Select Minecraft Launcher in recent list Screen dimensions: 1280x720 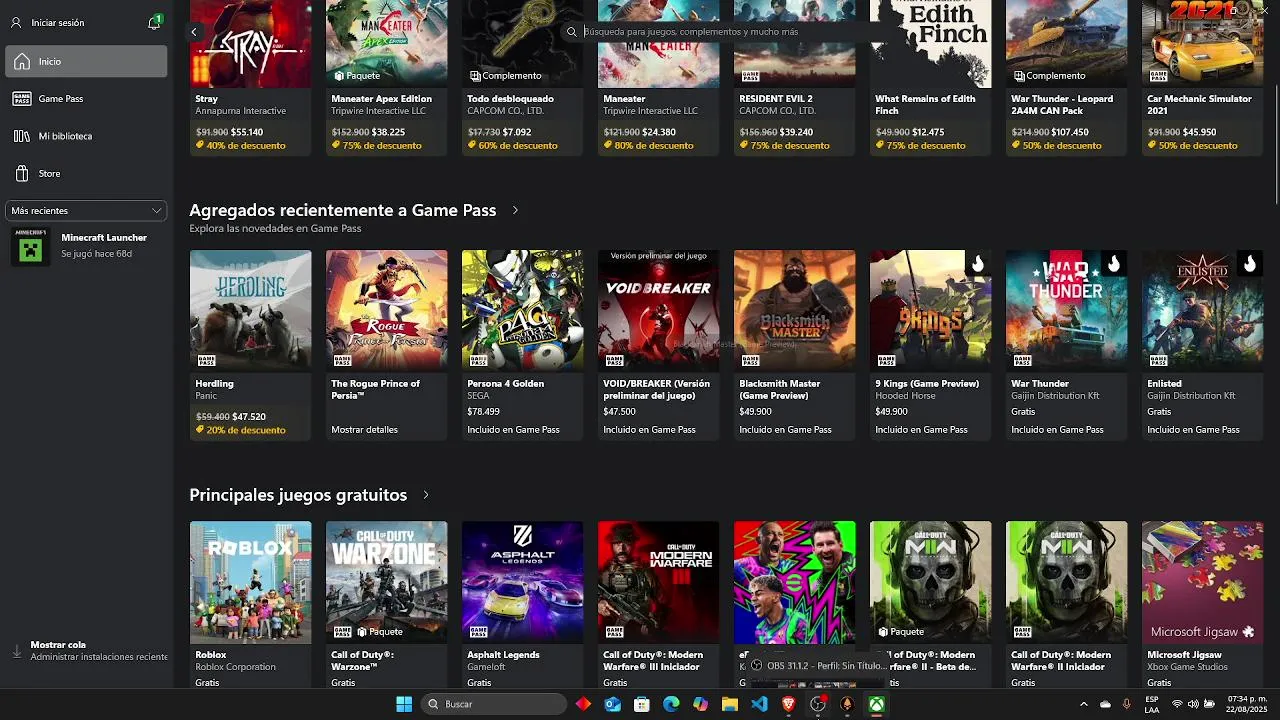(87, 246)
